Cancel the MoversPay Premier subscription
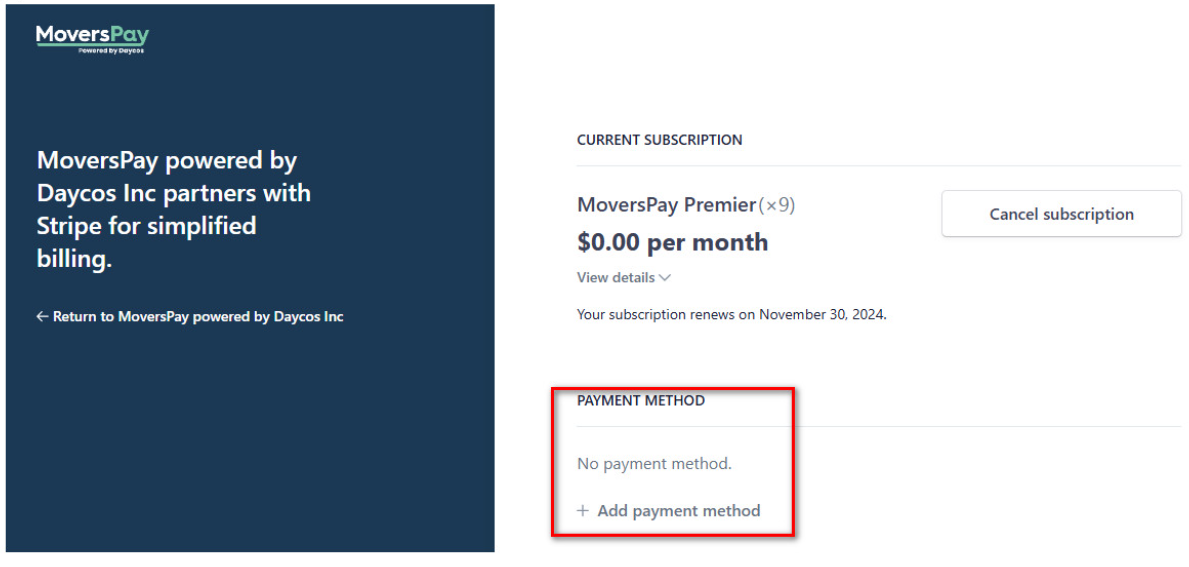This screenshot has height=567, width=1189. tap(1061, 214)
